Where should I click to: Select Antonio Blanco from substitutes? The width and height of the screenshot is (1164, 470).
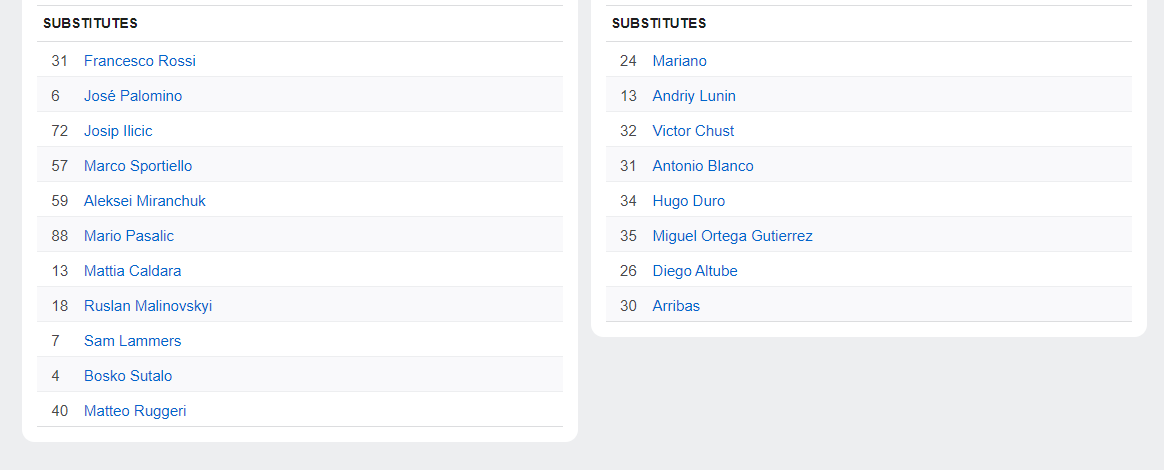tap(703, 166)
